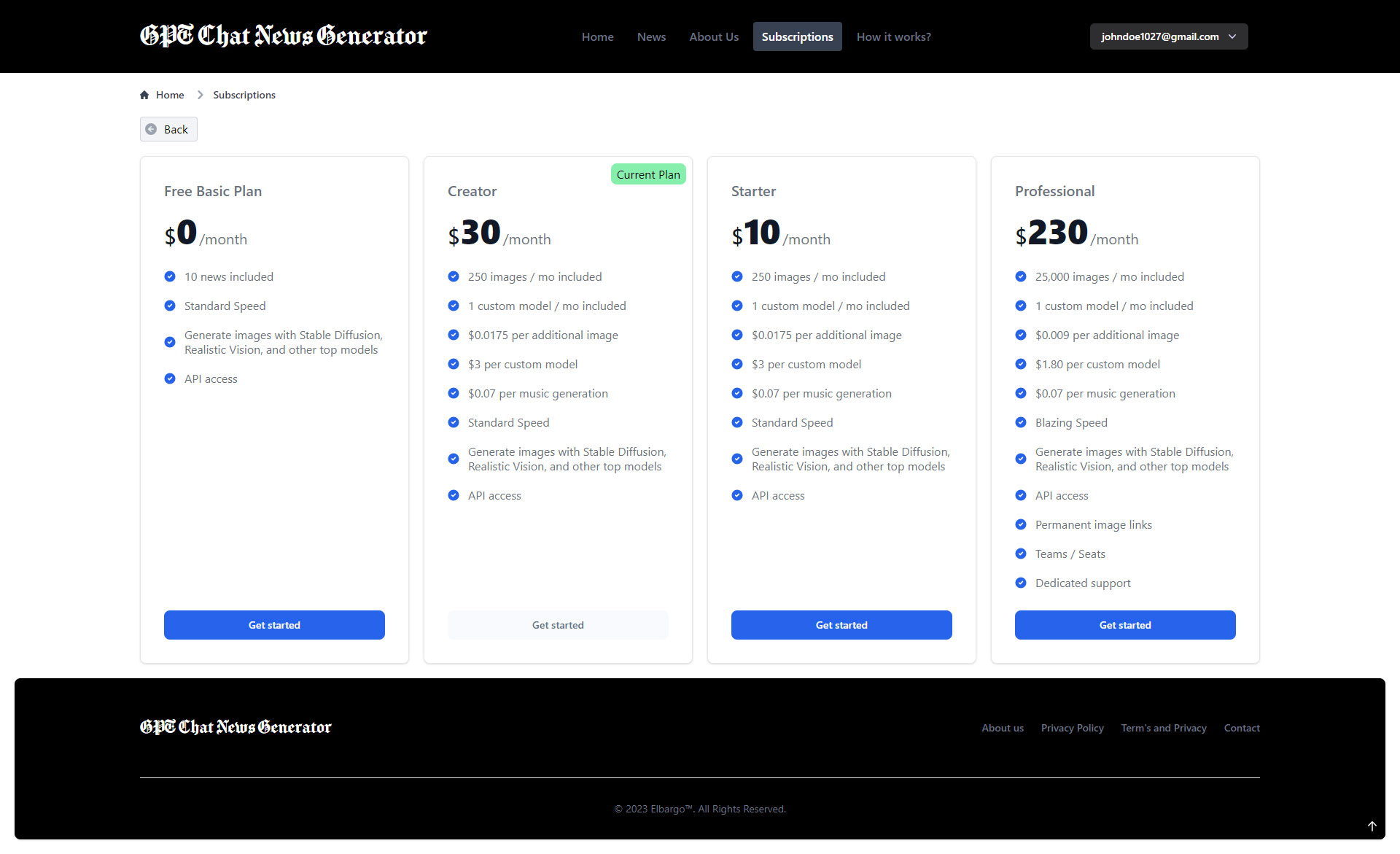
Task: Open the Subscriptions nav tab
Action: pyautogui.click(x=797, y=36)
